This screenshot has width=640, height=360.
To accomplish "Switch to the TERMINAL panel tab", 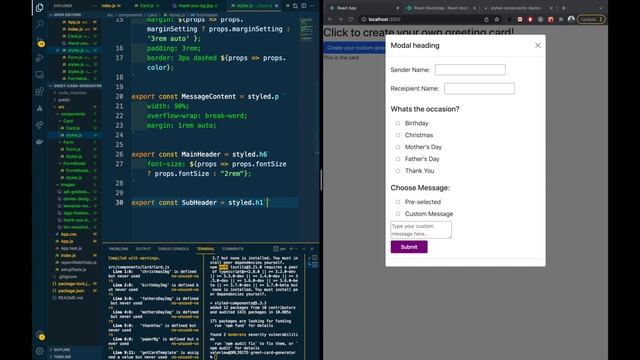I will [205, 249].
